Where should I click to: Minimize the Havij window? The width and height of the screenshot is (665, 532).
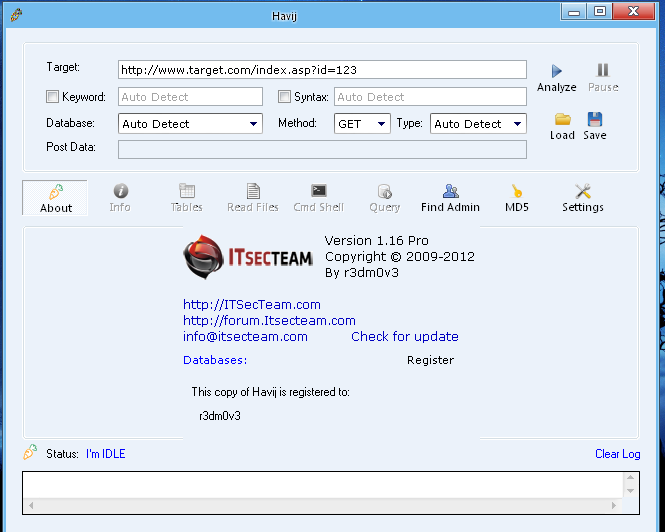click(574, 11)
